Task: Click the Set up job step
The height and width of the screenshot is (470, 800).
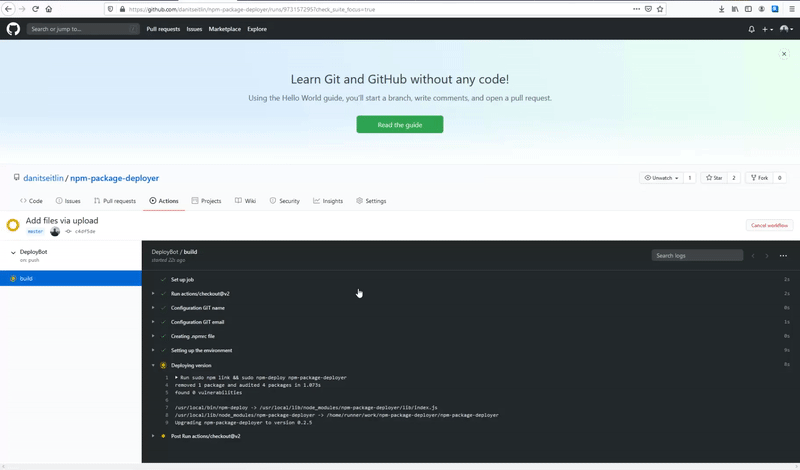Action: coord(182,280)
